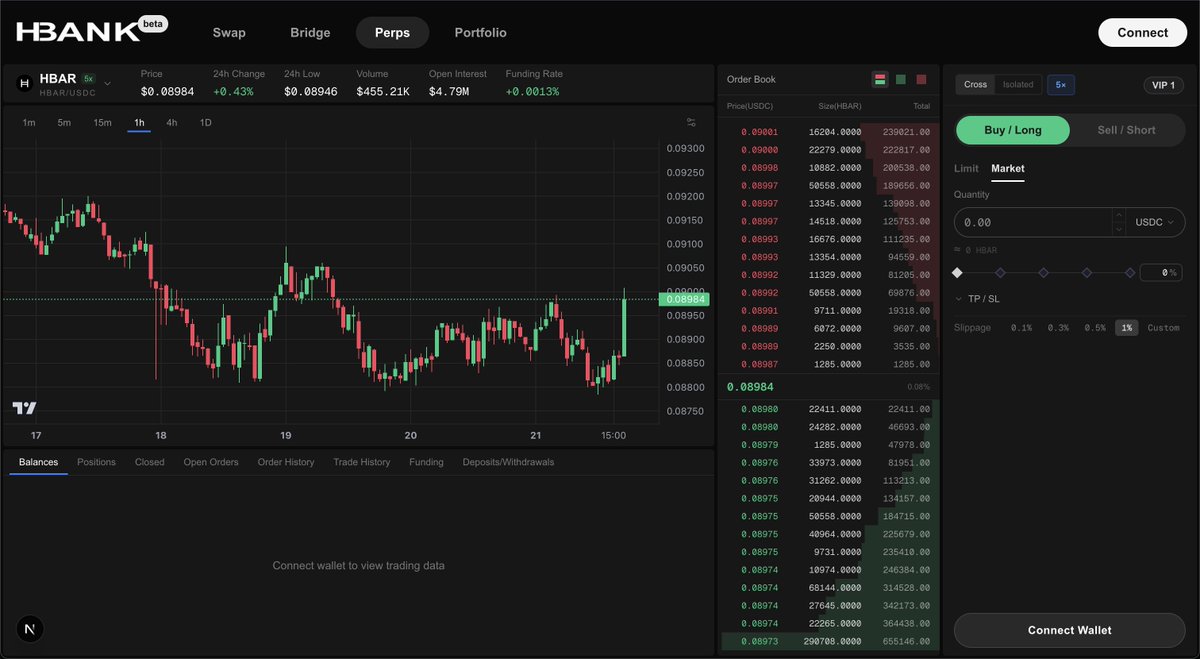Click the slider percentage input box
The width and height of the screenshot is (1200, 659).
click(1161, 272)
